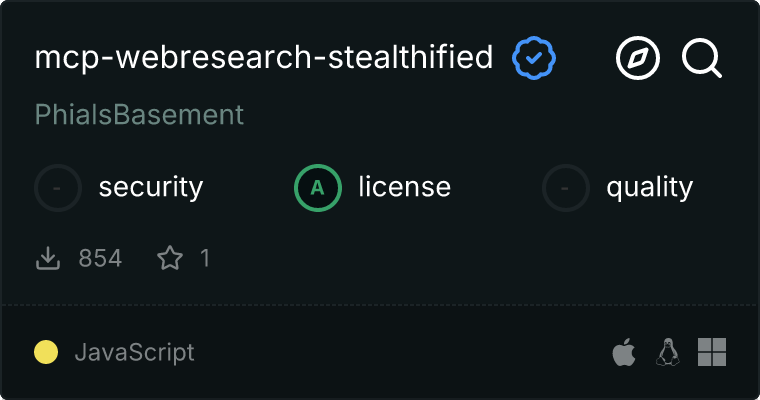760x400 pixels.
Task: Click the Apple macOS platform icon
Action: tap(623, 352)
